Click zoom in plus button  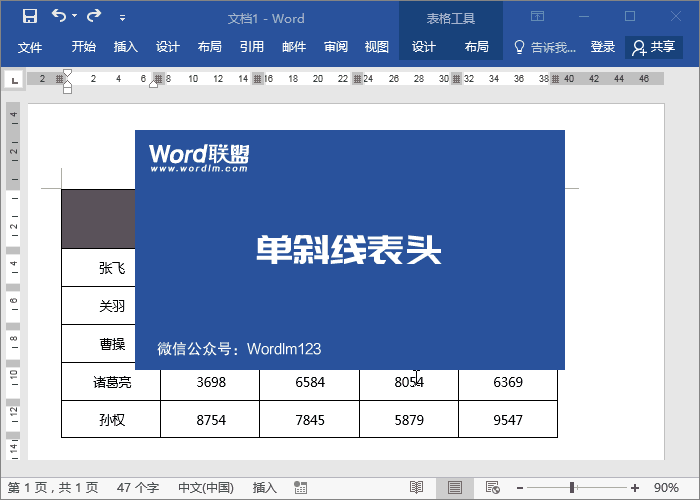[634, 488]
